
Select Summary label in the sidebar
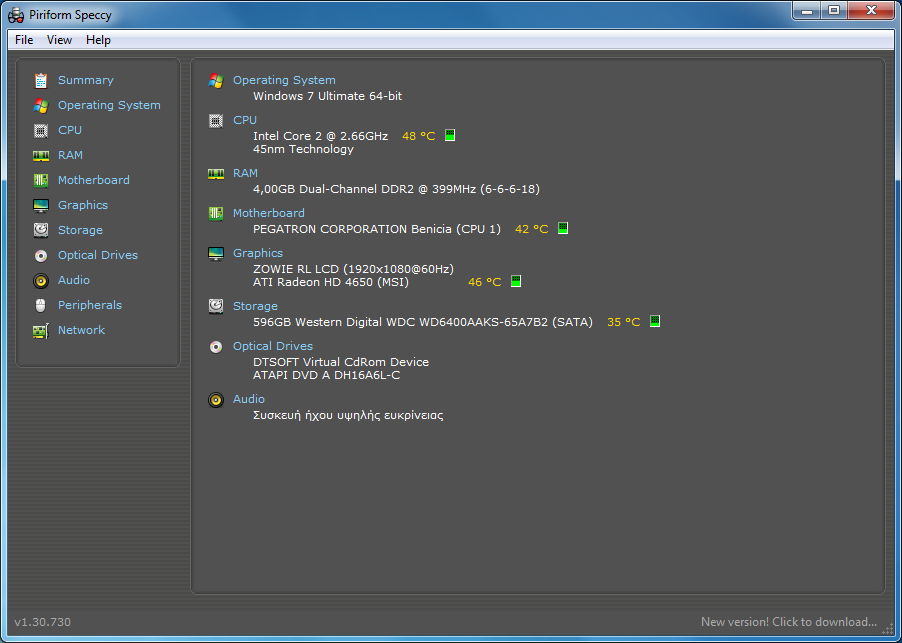(86, 80)
